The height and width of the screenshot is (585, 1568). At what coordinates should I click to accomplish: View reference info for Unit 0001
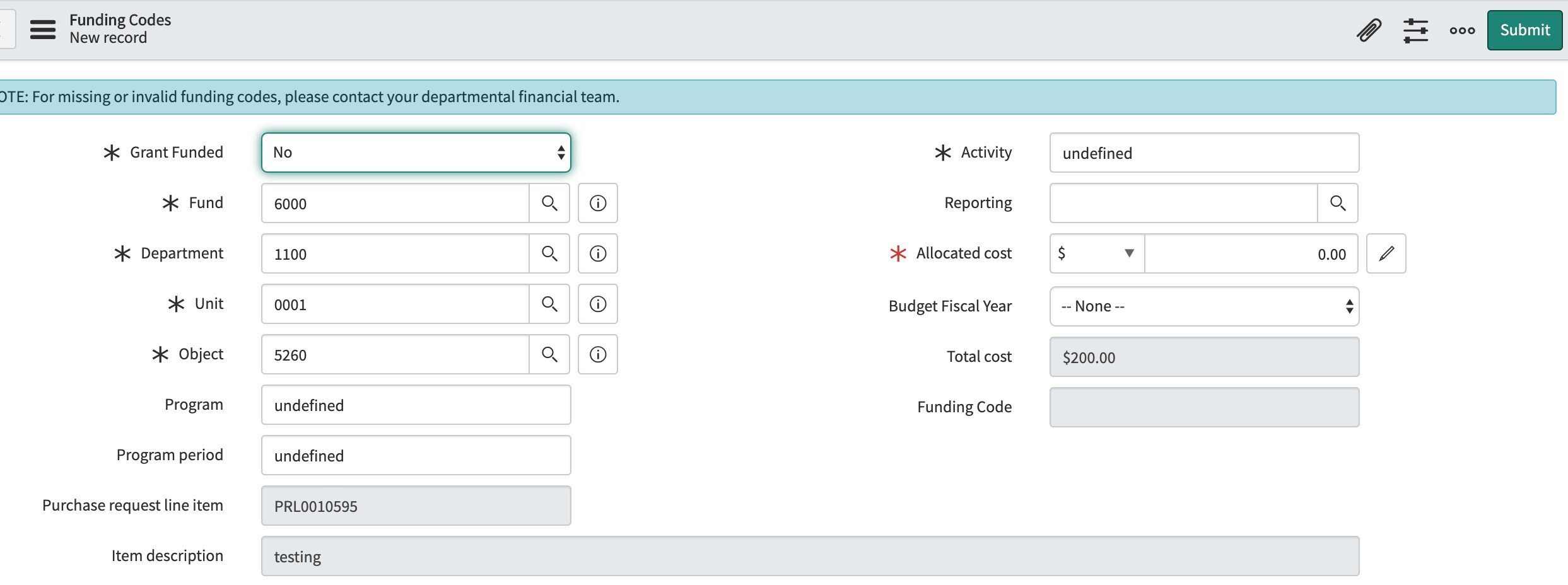597,303
